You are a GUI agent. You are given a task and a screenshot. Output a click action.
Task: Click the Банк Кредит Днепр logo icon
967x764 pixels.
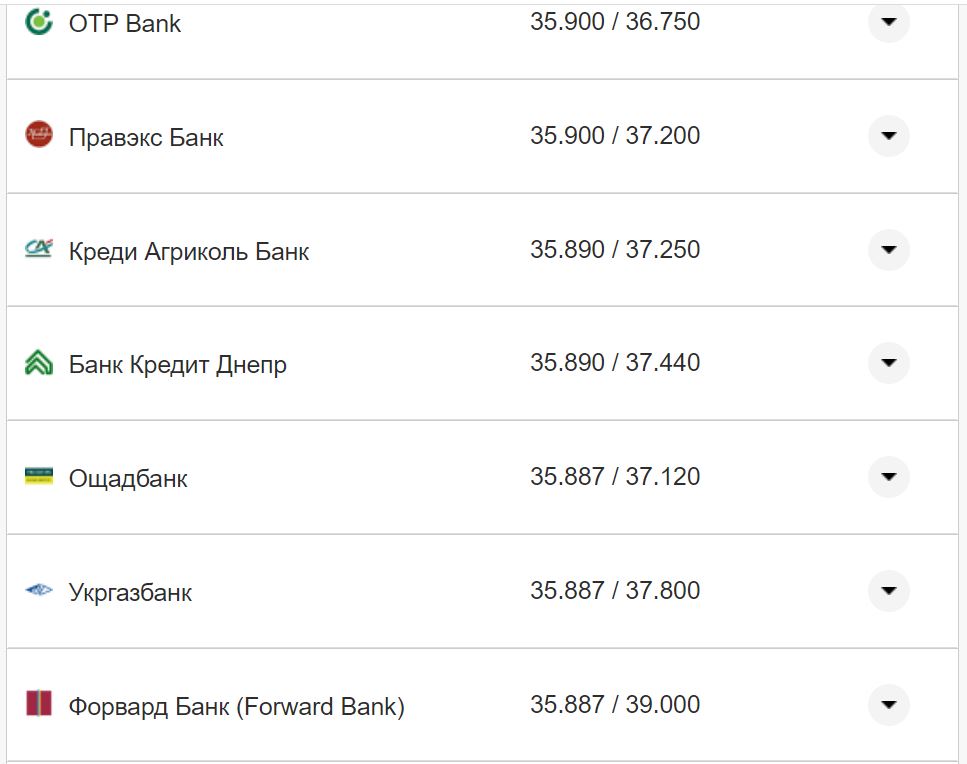tap(39, 363)
